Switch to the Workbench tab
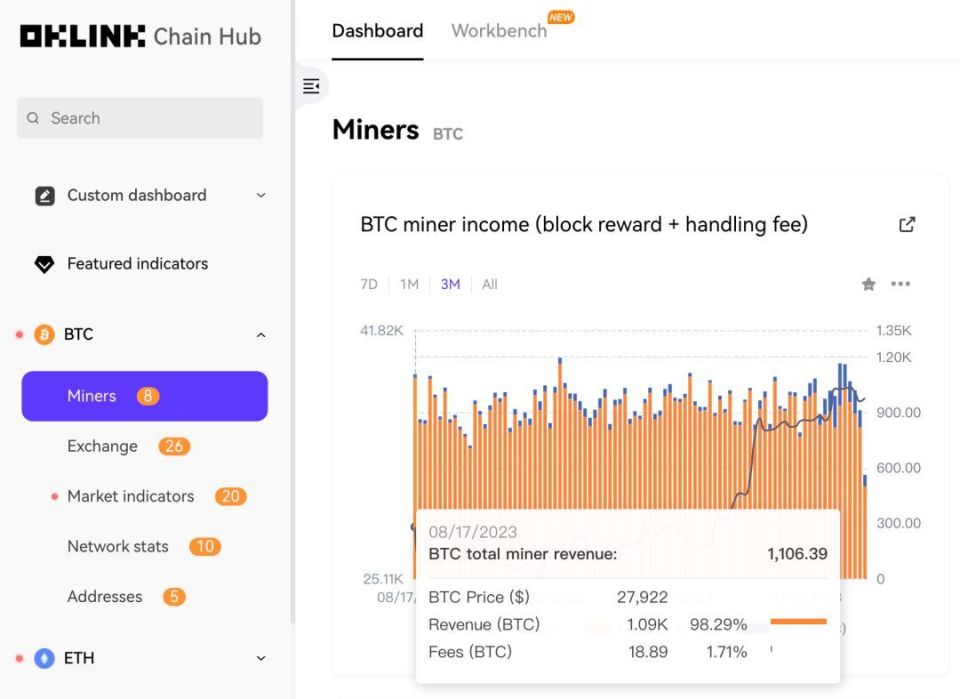 coord(499,31)
